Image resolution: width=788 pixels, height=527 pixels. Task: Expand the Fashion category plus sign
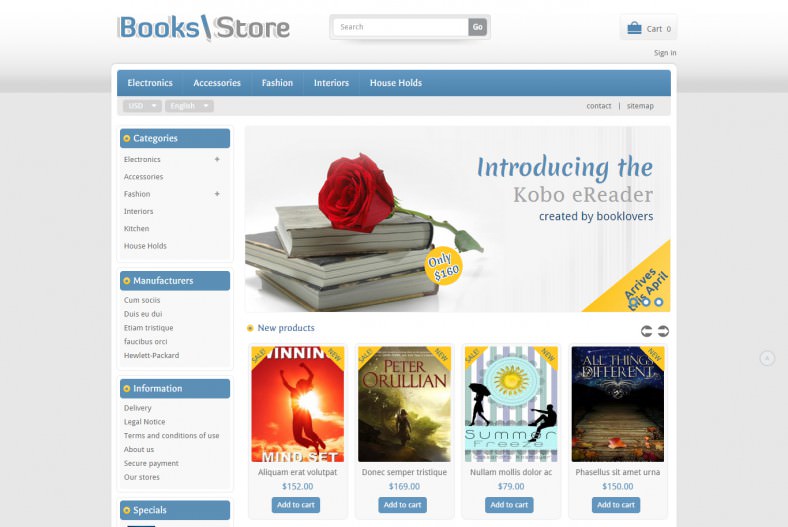217,194
